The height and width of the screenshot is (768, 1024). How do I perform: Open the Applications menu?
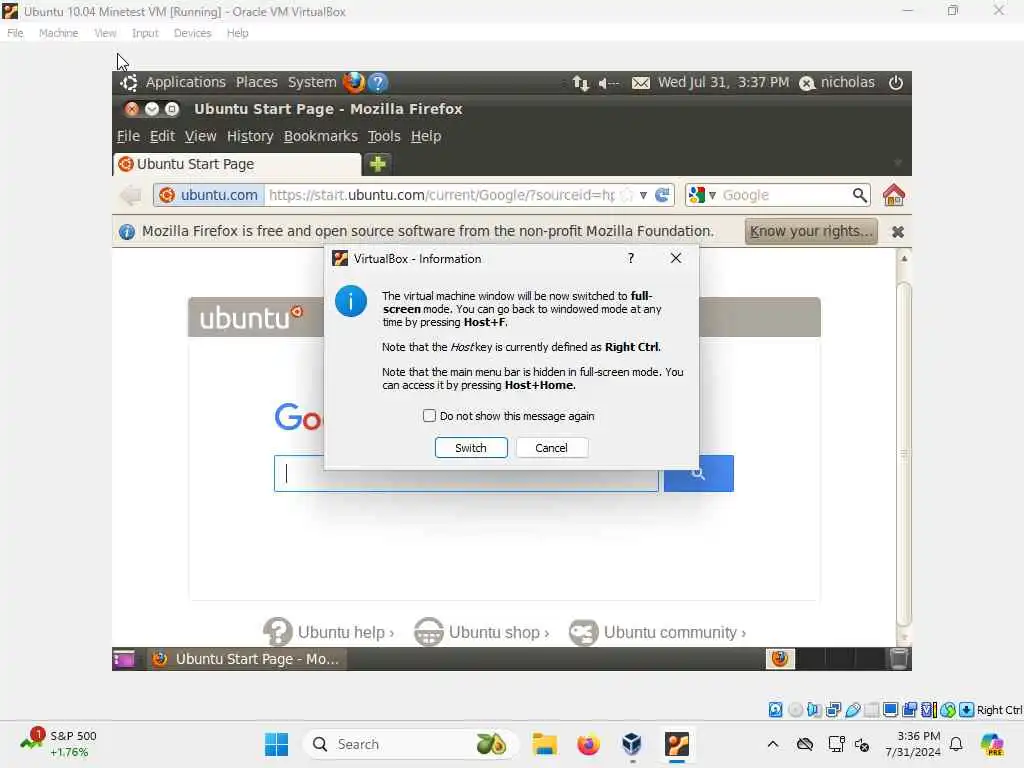pos(185,82)
